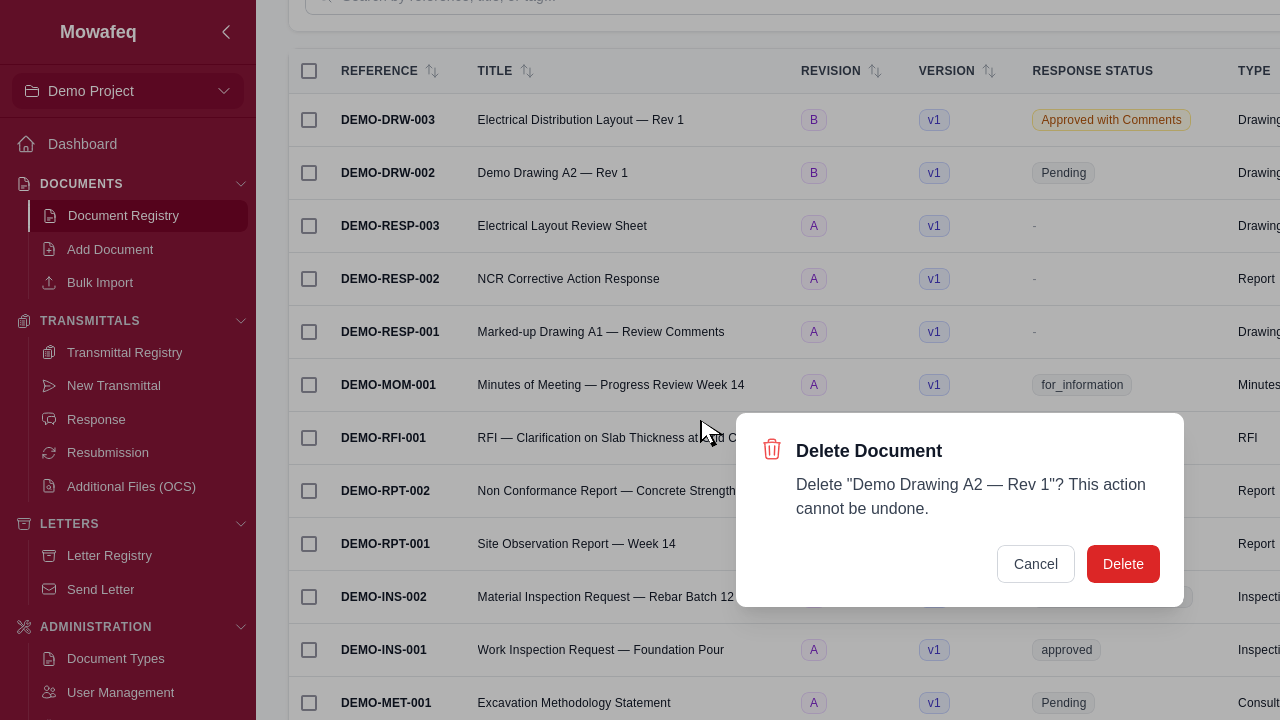Click the search documents field
The width and height of the screenshot is (1280, 720).
tap(600, 2)
